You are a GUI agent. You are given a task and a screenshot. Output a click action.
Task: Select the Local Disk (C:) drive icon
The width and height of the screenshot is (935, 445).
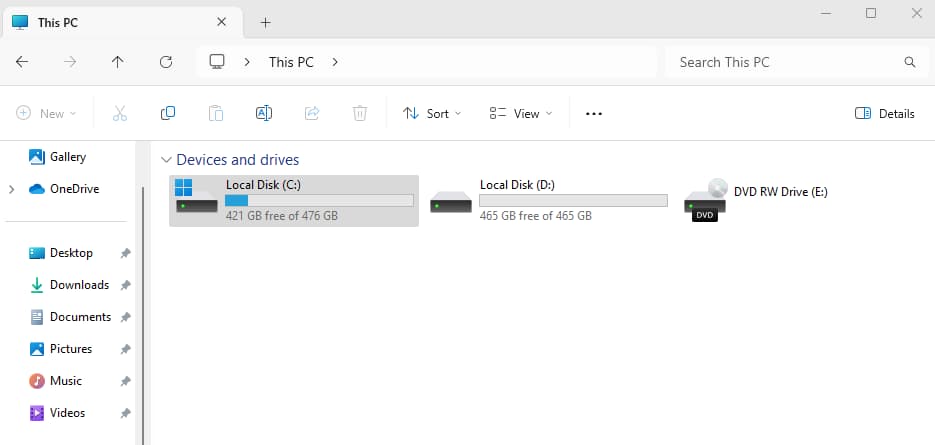pos(196,196)
